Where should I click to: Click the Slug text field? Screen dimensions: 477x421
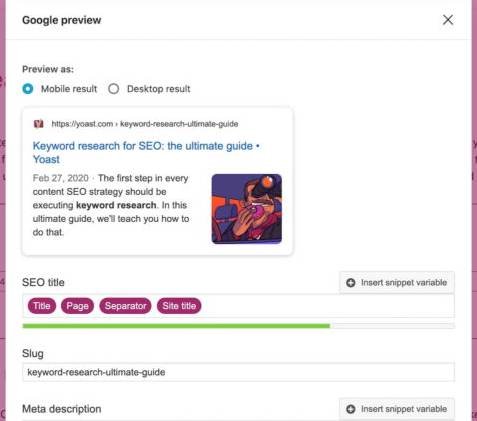(238, 372)
